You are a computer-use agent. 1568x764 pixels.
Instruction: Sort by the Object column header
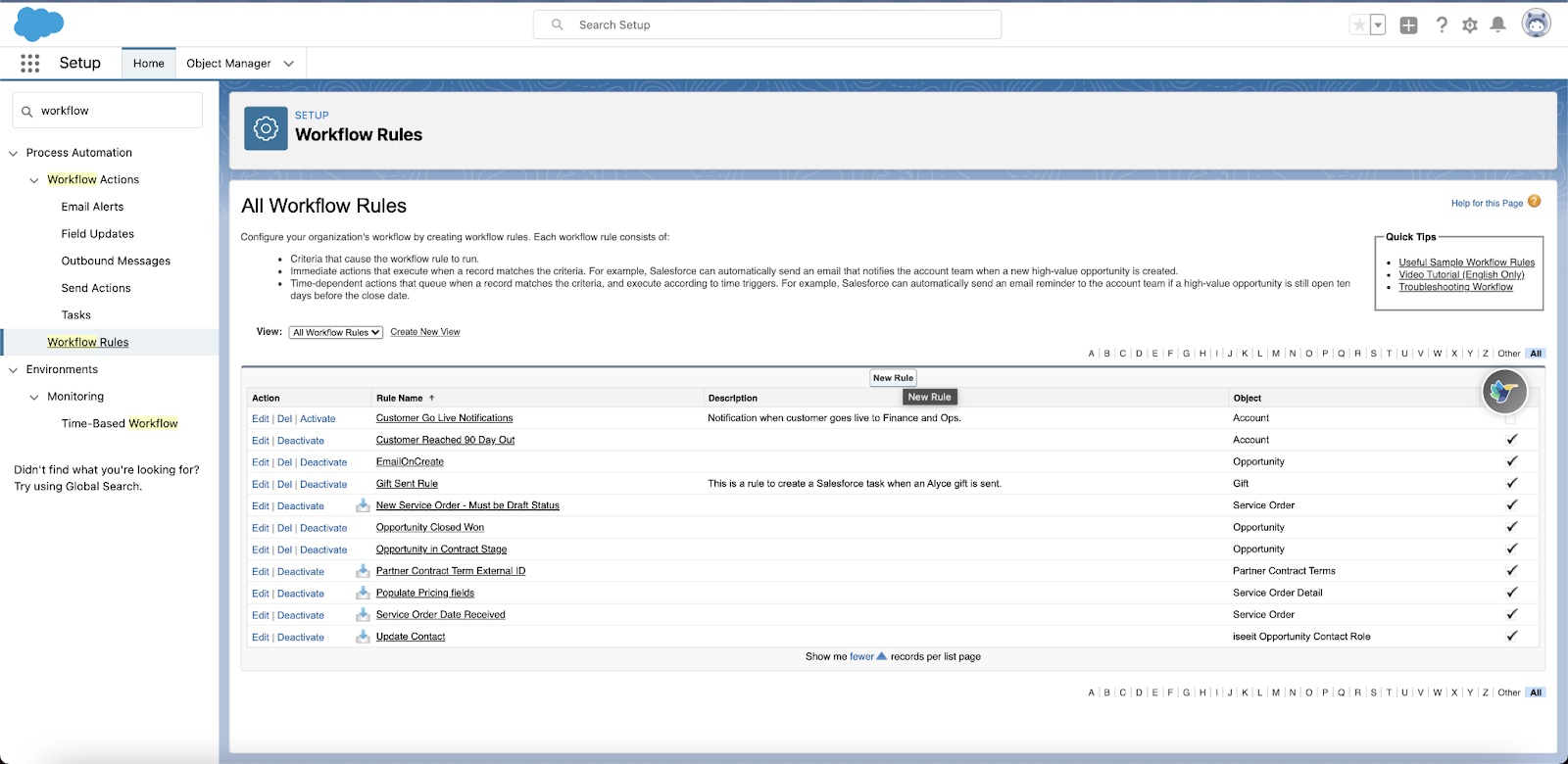[x=1247, y=398]
